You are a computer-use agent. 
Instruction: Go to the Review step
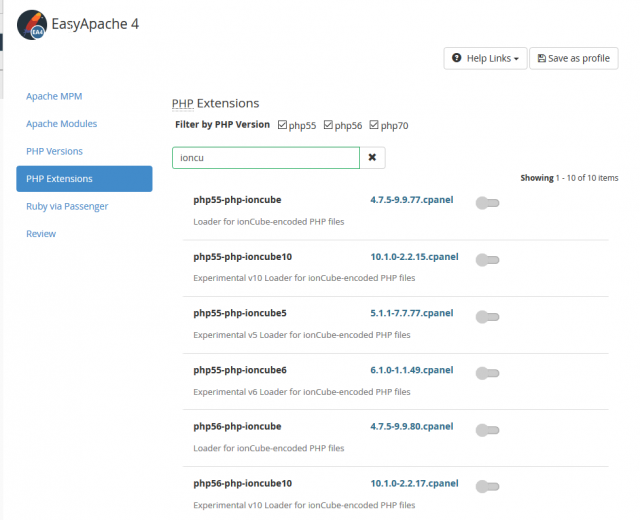pos(41,234)
